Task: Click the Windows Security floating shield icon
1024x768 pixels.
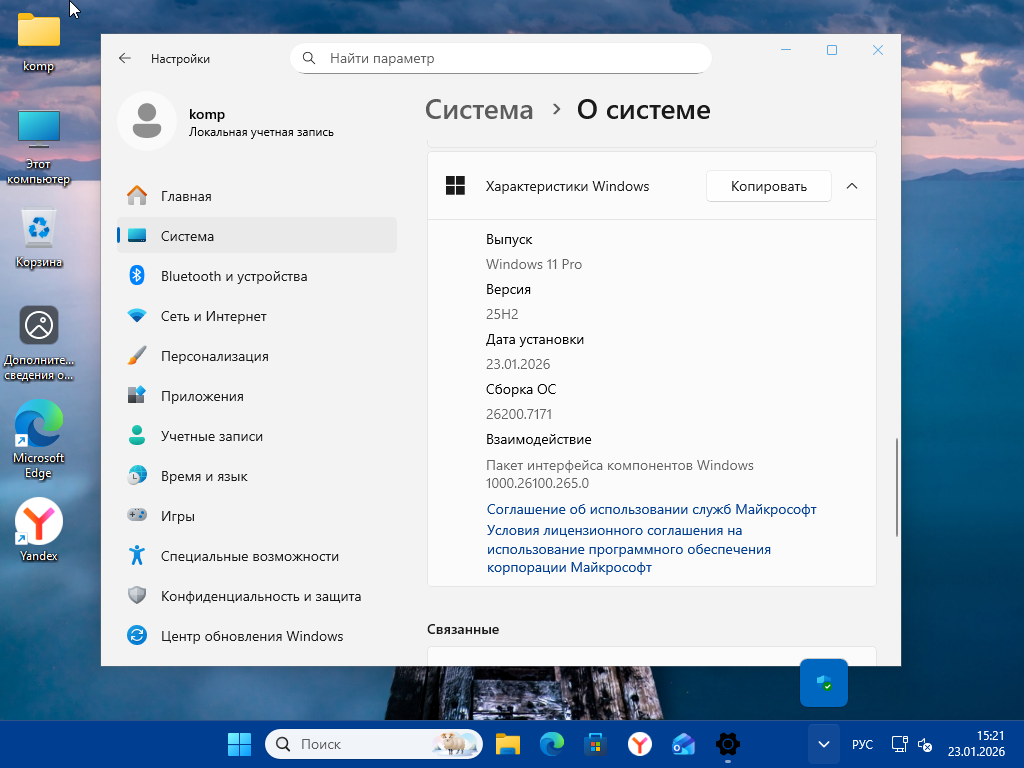Action: click(x=824, y=683)
